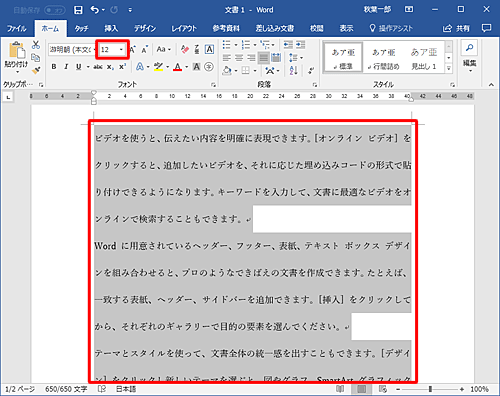Switch to the デザイン tab
This screenshot has width=500, height=396.
[145, 29]
